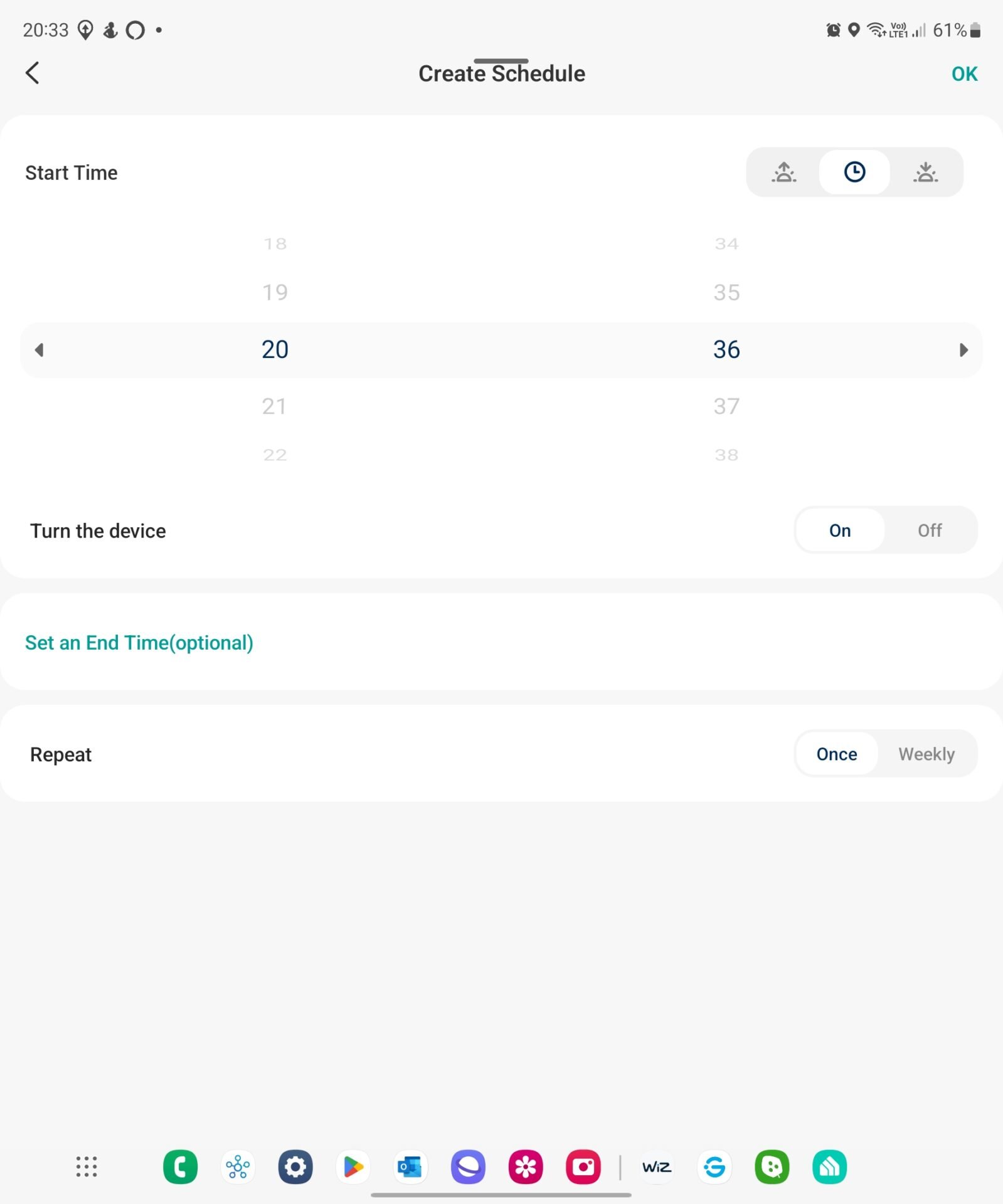
Task: Go back using the arrow icon
Action: 33,73
